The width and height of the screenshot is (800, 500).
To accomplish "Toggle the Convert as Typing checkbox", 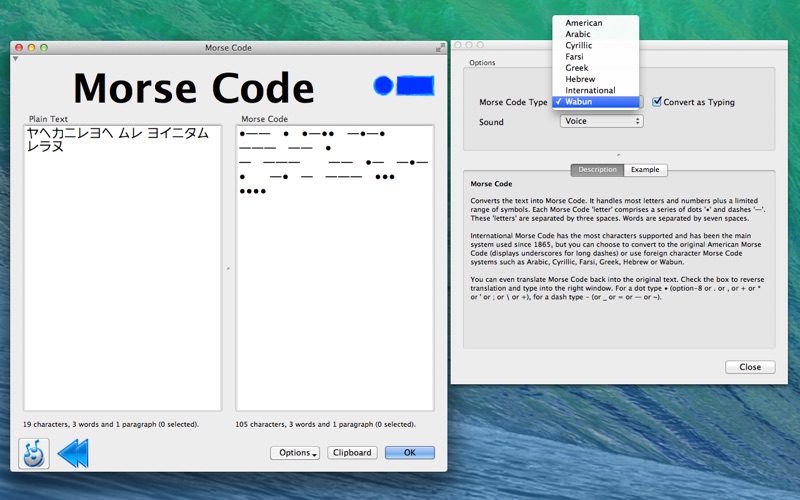I will tap(657, 102).
